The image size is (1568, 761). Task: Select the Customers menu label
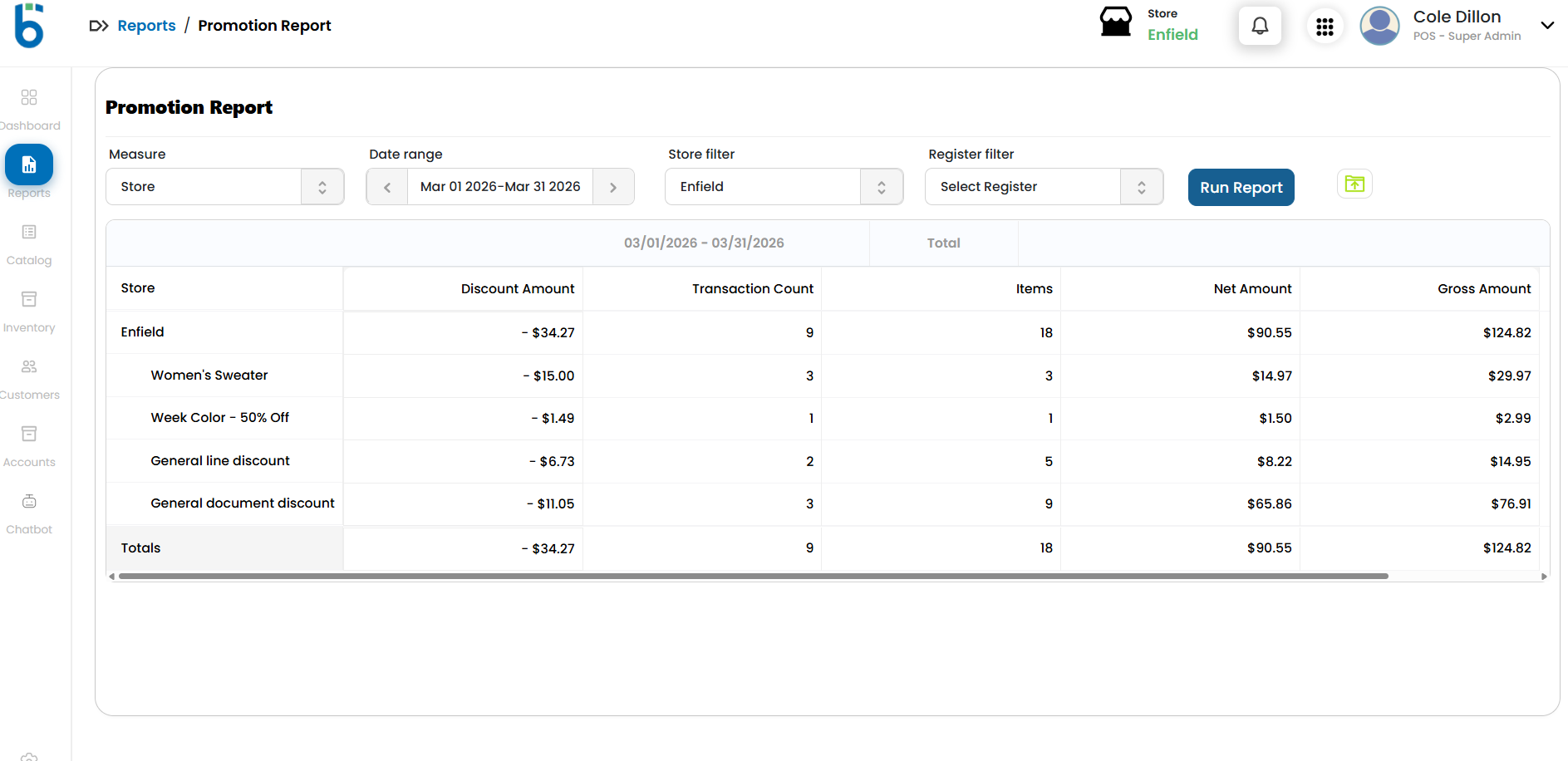pos(30,395)
